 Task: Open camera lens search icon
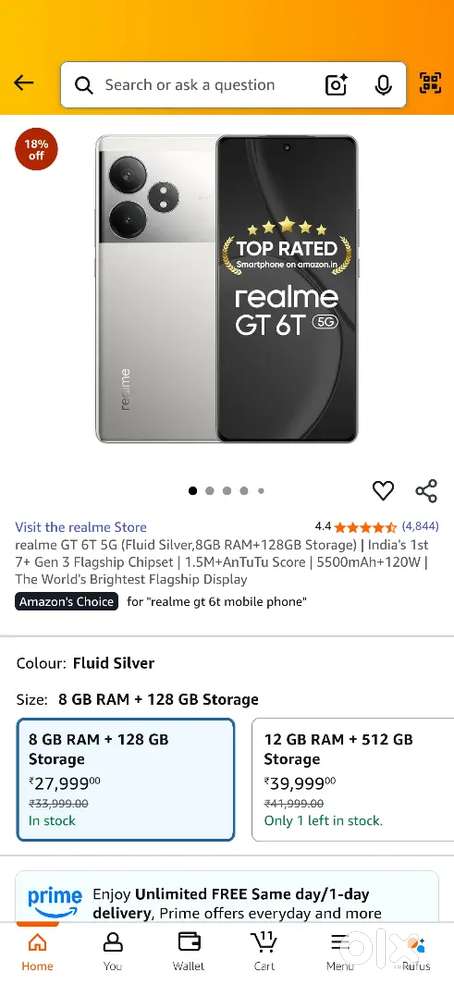point(336,85)
